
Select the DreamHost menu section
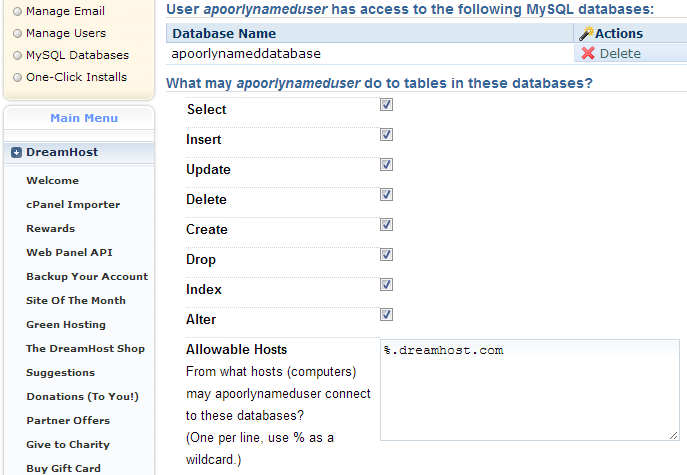pyautogui.click(x=79, y=152)
